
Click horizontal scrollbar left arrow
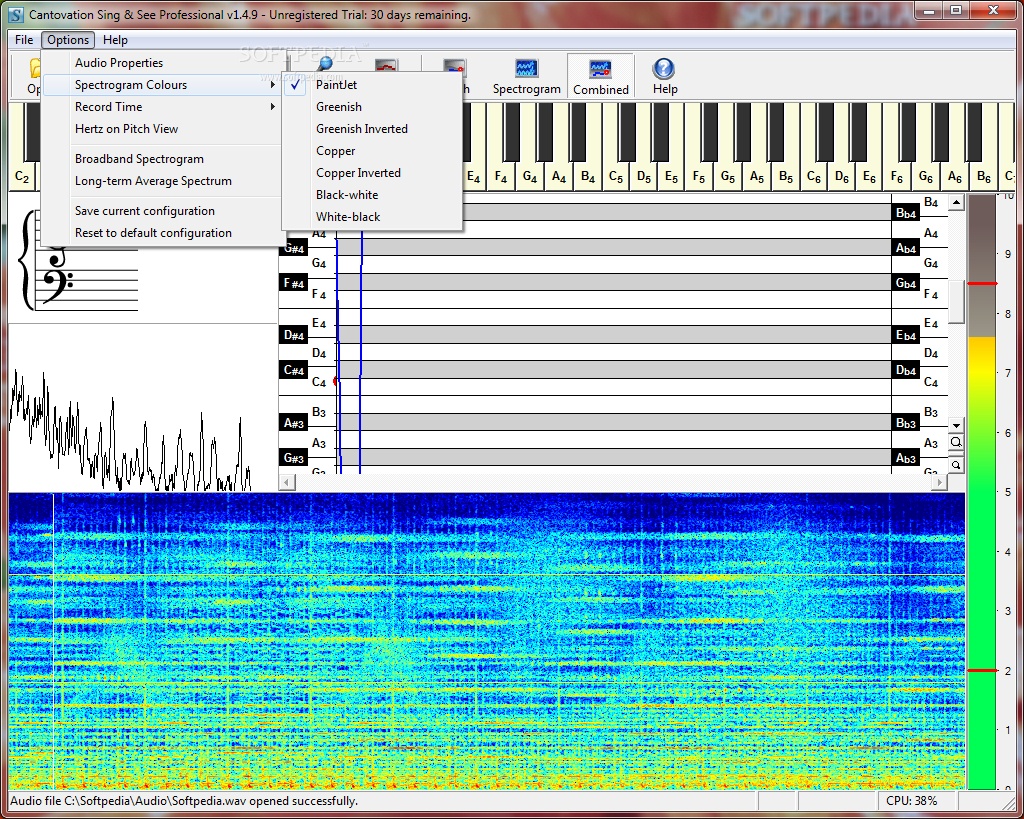[x=287, y=482]
